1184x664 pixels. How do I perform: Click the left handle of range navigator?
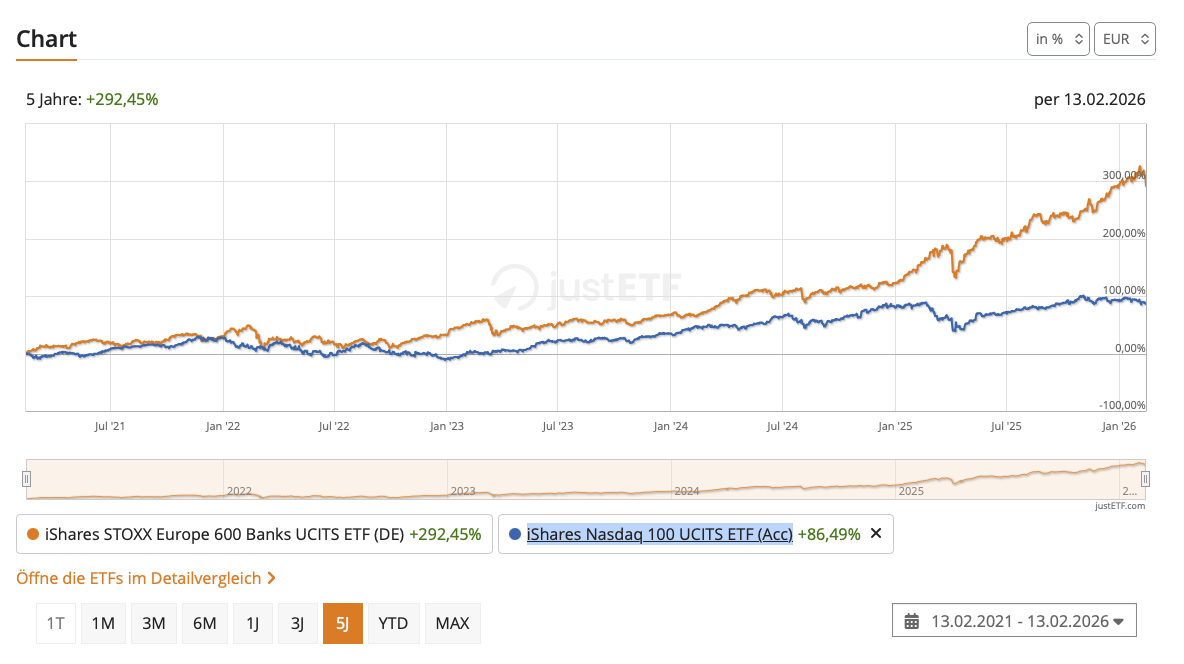[28, 479]
